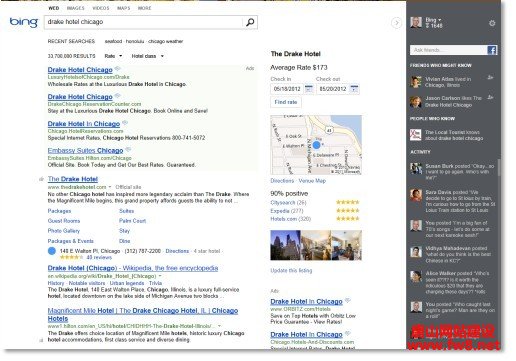Click the blue map pin beside address
The width and height of the screenshot is (516, 361).
click(x=52, y=251)
